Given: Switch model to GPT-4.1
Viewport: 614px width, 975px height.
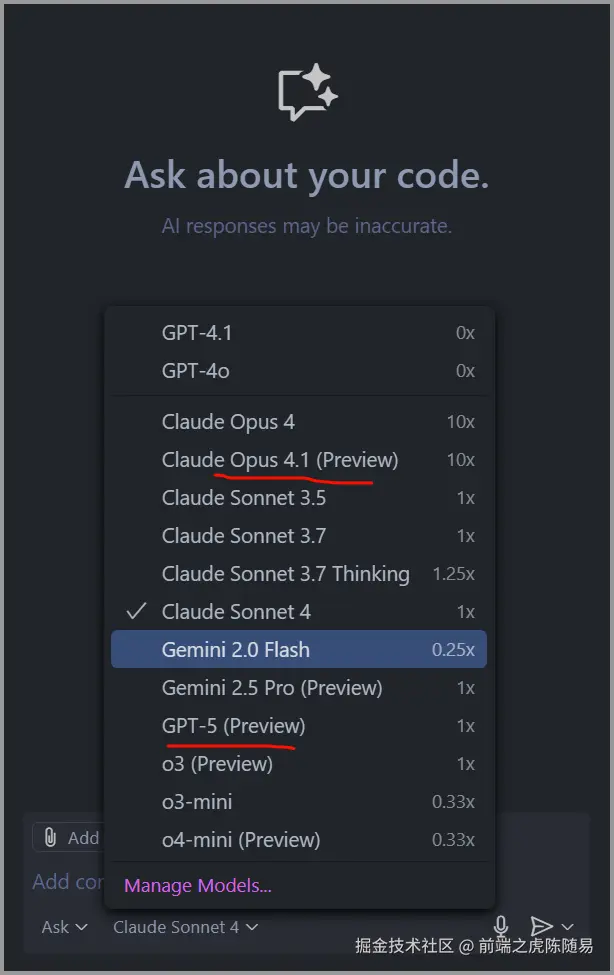Looking at the screenshot, I should point(197,333).
